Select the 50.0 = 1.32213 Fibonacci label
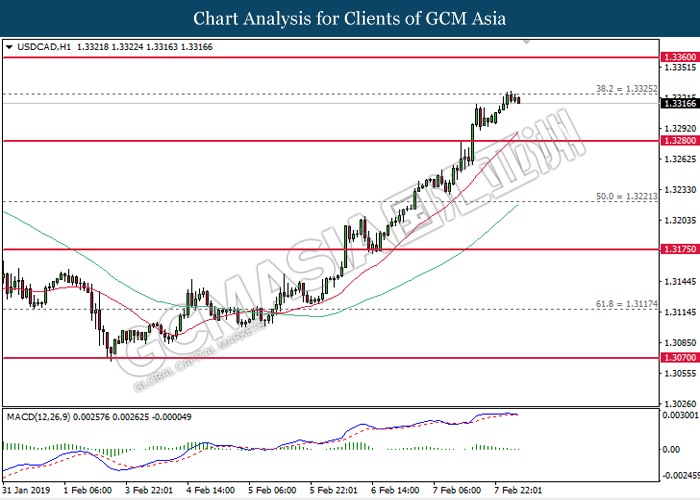 [627, 198]
